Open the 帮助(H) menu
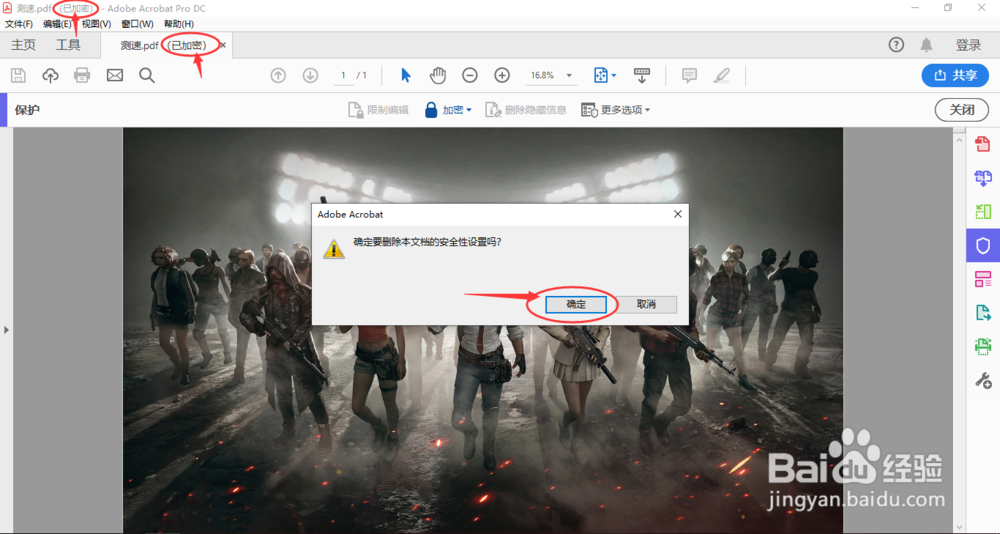This screenshot has height=534, width=1000. coord(179,24)
